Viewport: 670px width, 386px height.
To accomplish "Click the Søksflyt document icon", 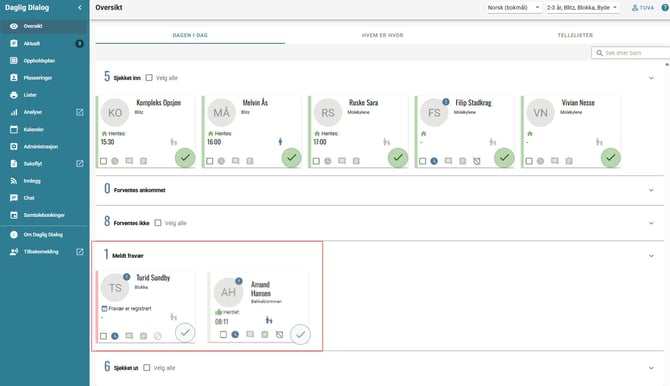I will tap(14, 163).
